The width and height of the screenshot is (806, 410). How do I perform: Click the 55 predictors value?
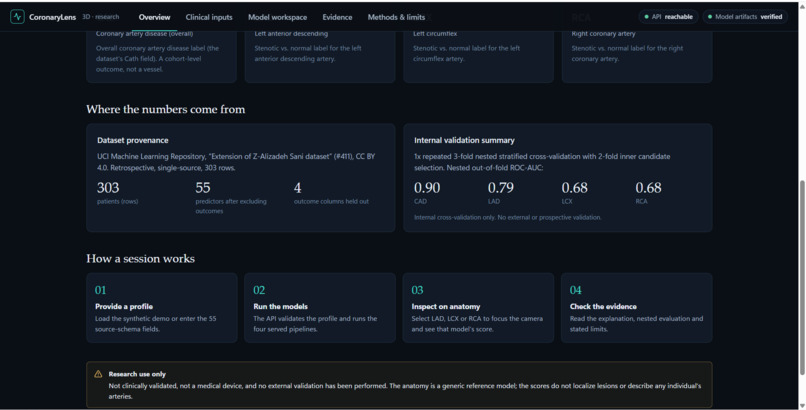(203, 188)
